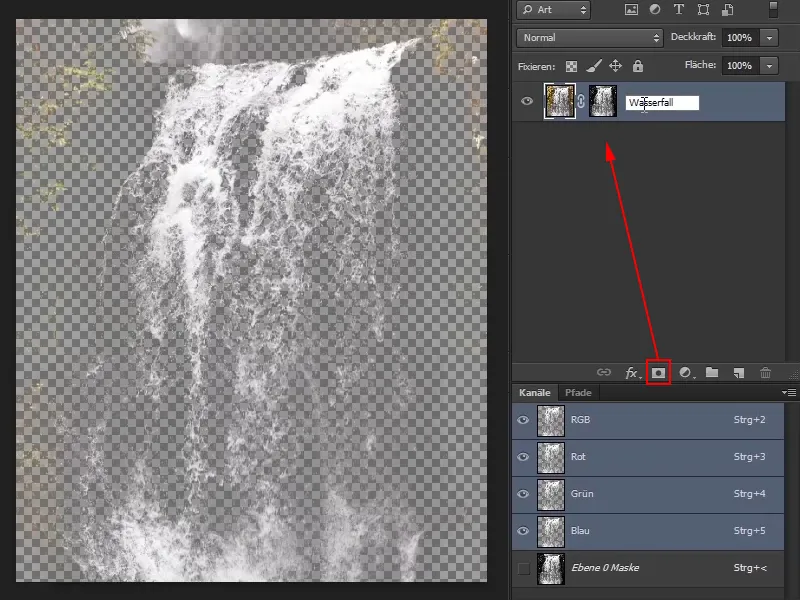Select the Grün channel row
The width and height of the screenshot is (800, 600).
[648, 494]
